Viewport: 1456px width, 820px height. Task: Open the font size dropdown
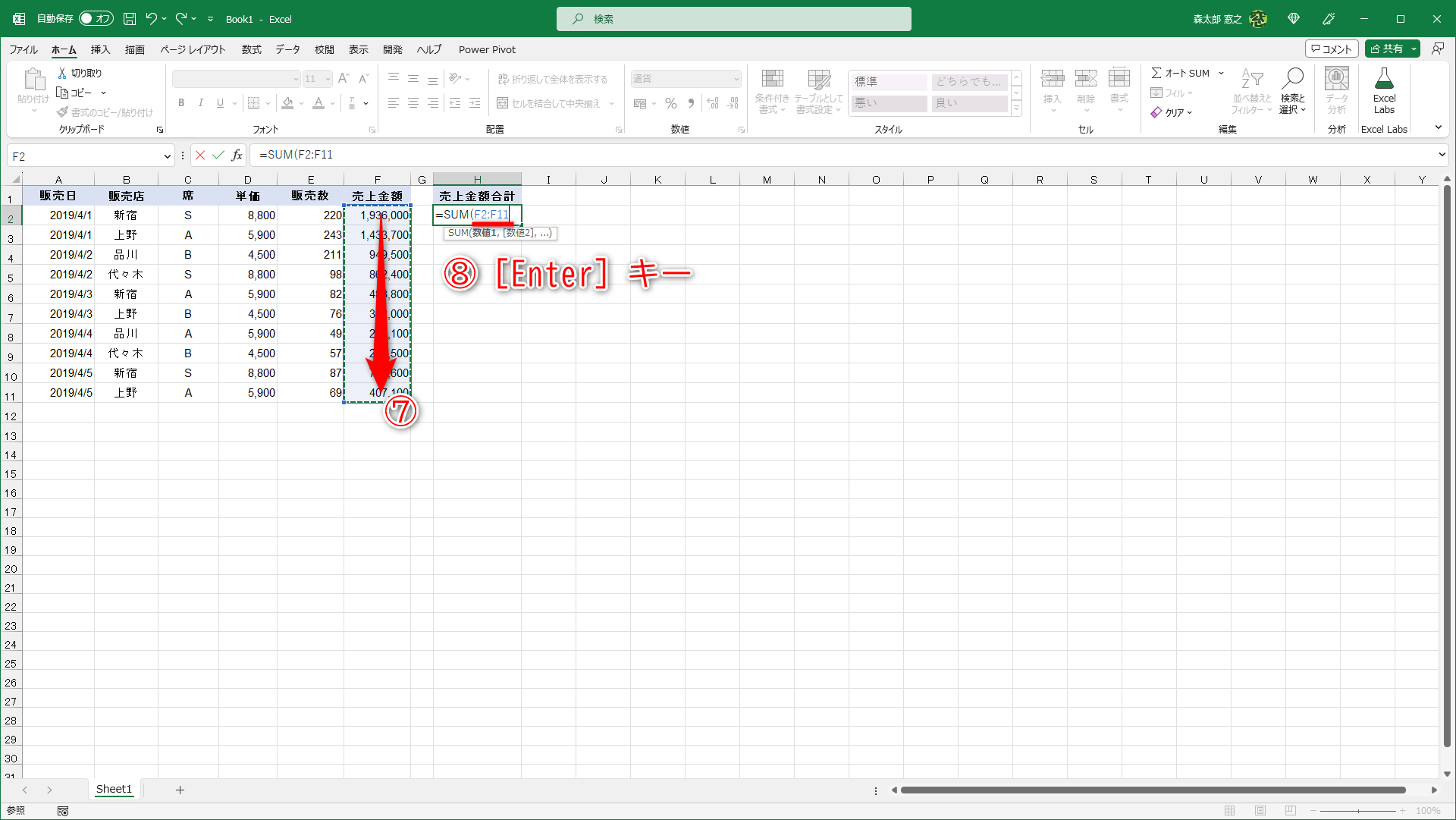[327, 78]
